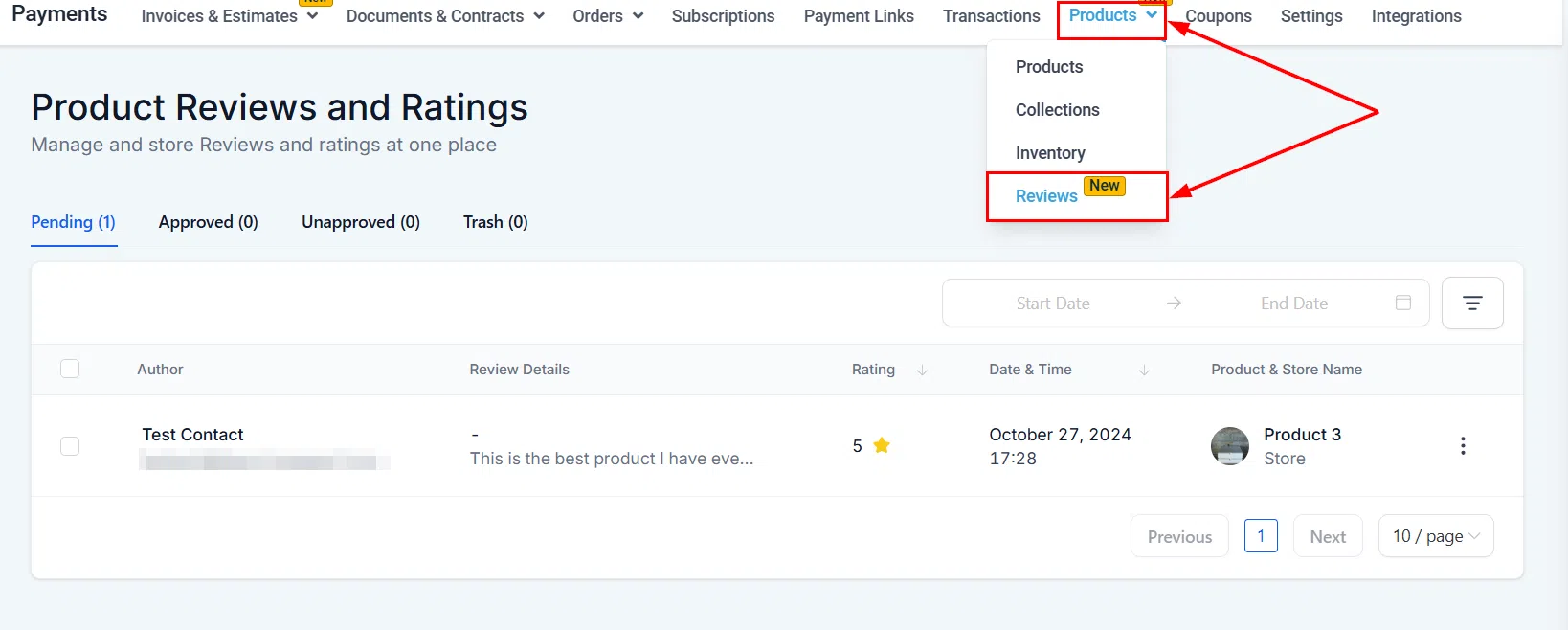This screenshot has height=630, width=1568.
Task: Expand Invoices & Estimates dropdown
Action: pyautogui.click(x=229, y=16)
